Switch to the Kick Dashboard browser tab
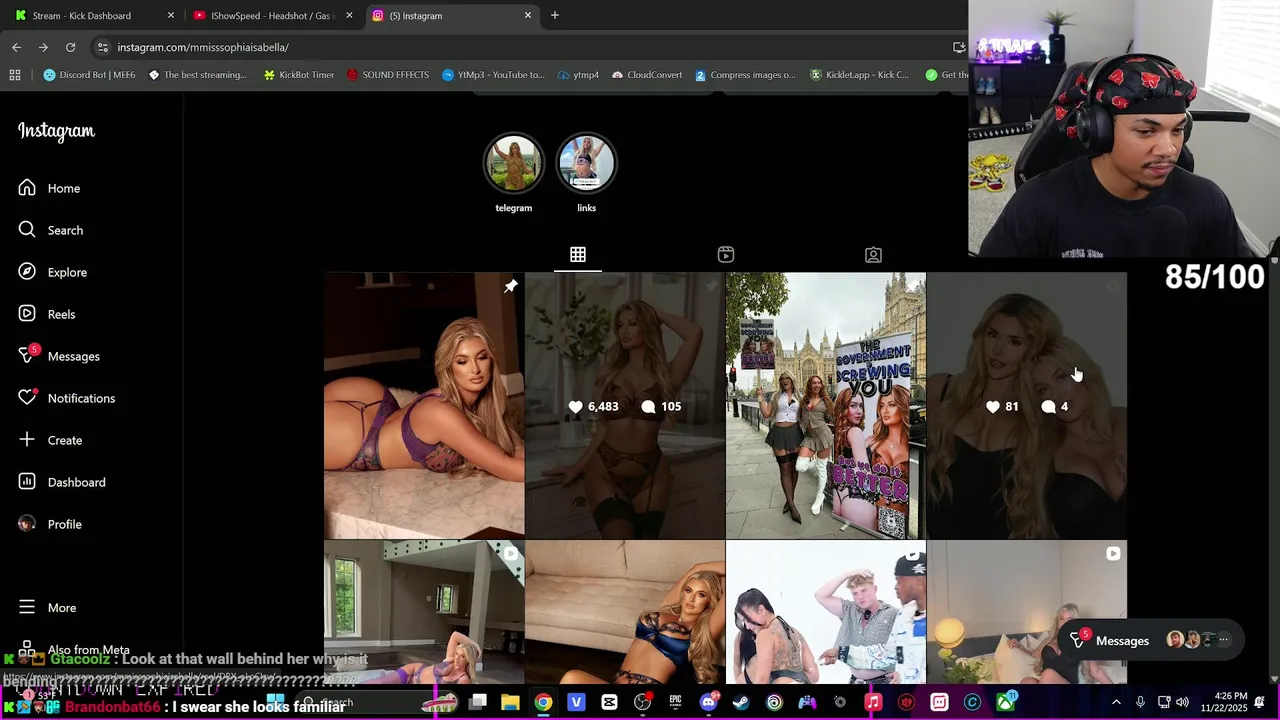Viewport: 1280px width, 720px height. point(95,15)
